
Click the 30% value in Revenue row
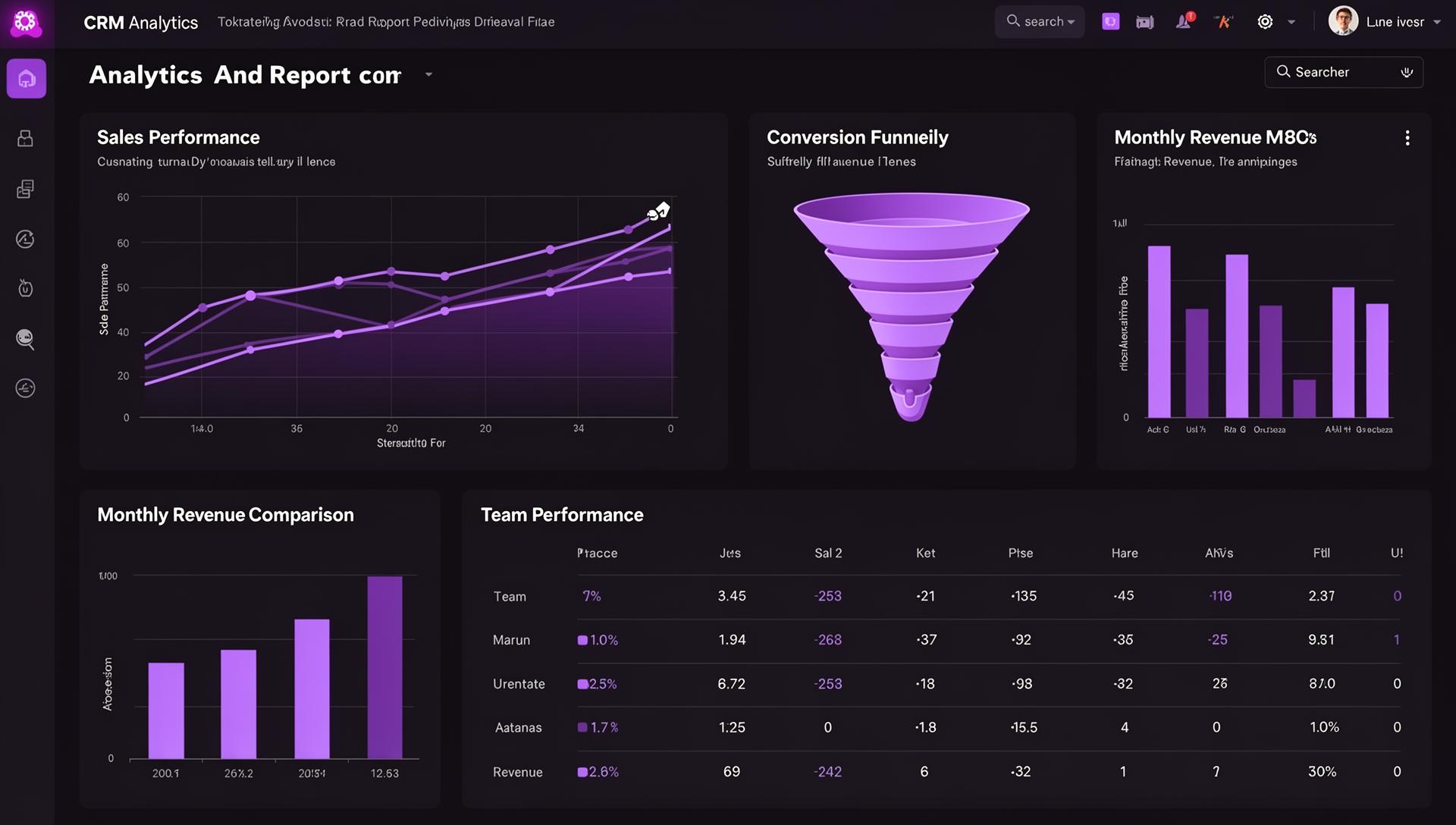pyautogui.click(x=1323, y=772)
